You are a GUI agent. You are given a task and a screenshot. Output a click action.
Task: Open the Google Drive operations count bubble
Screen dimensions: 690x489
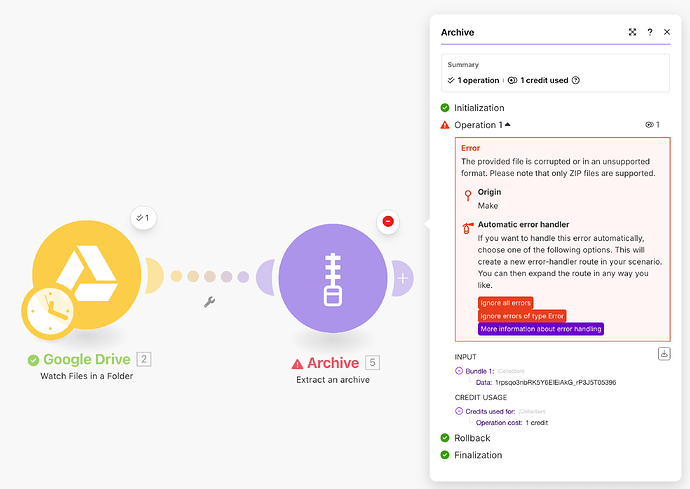(x=142, y=217)
